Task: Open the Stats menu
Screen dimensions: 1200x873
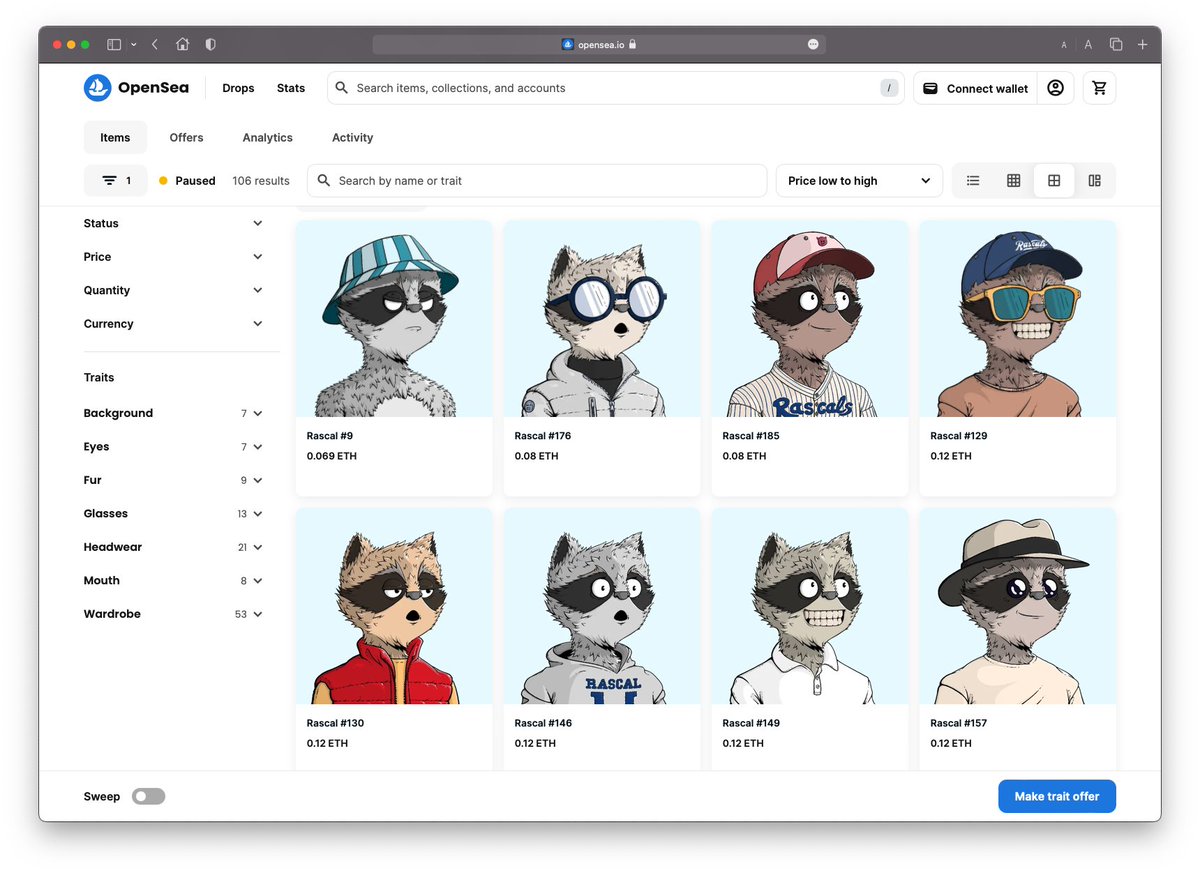Action: coord(291,88)
